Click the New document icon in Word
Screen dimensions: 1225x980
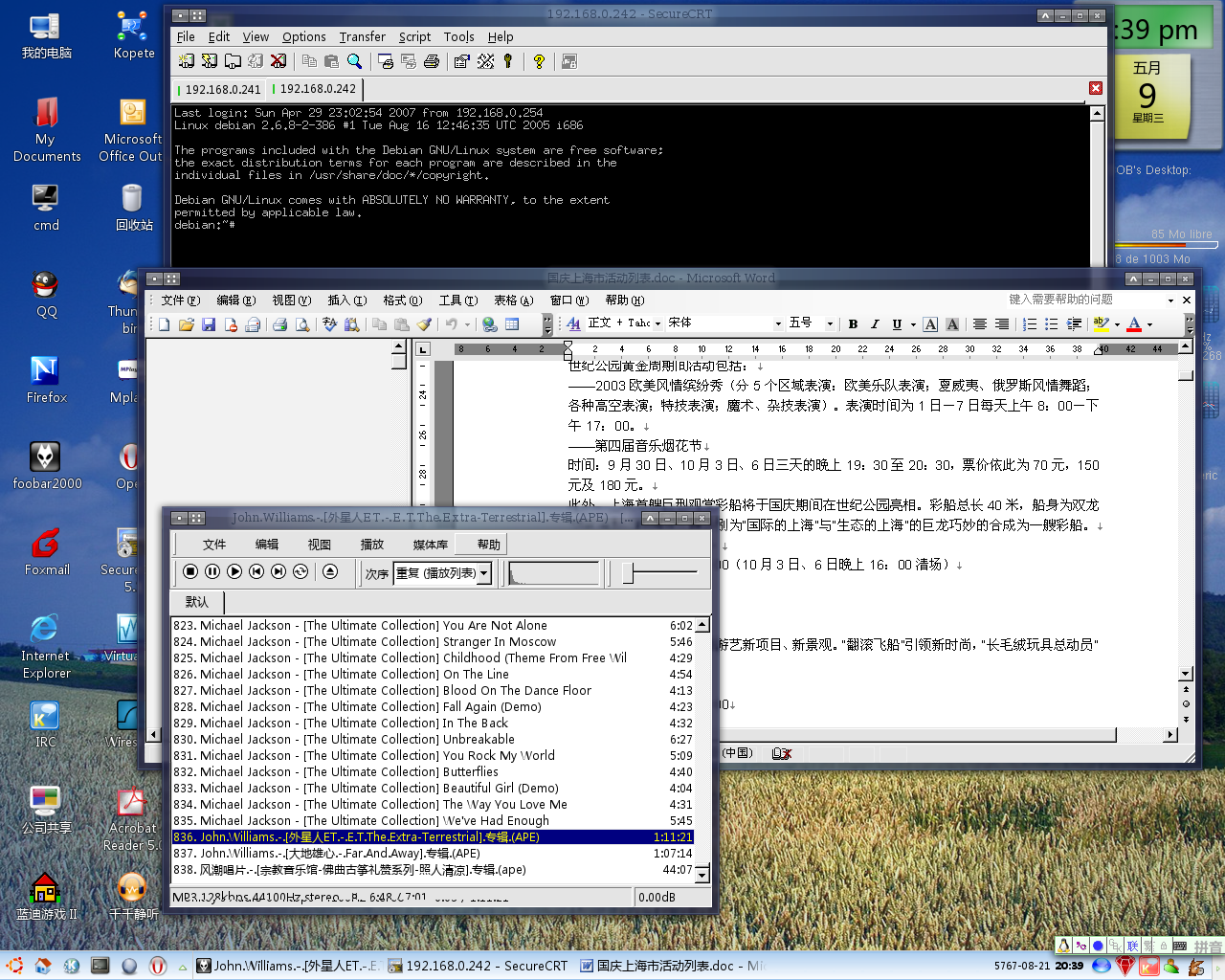tap(164, 324)
